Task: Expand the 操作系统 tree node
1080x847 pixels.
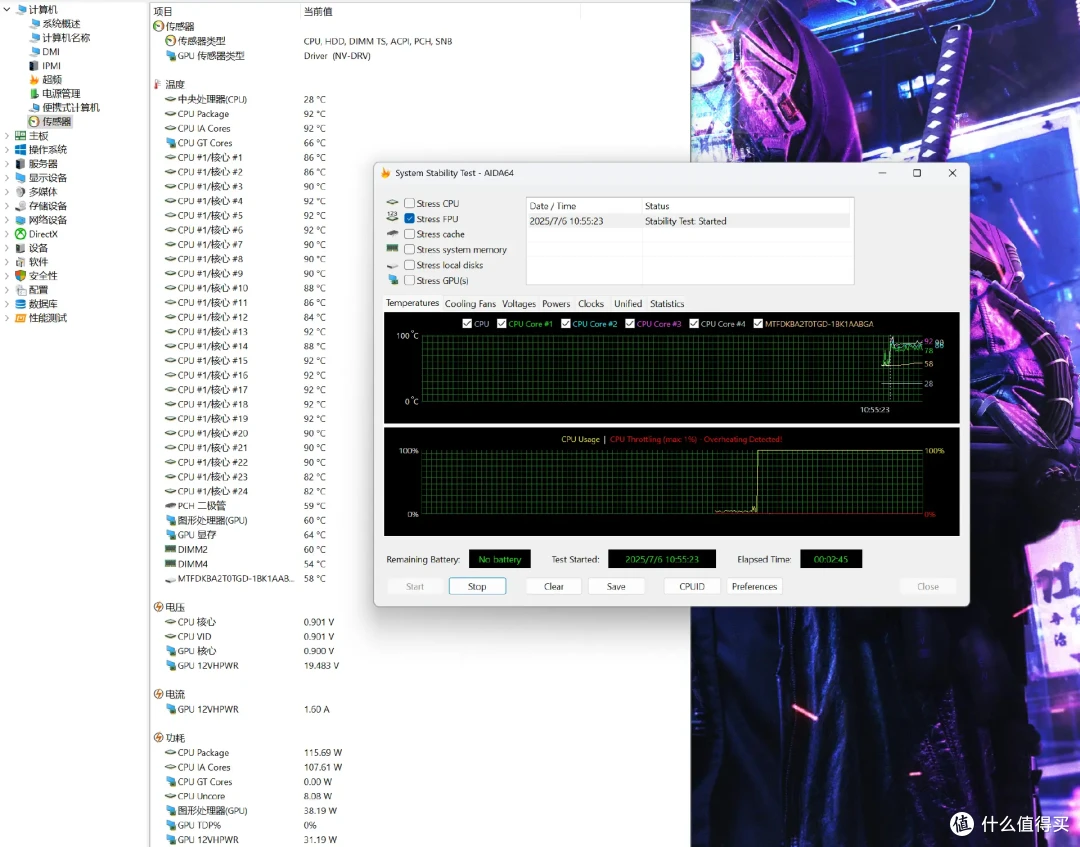Action: coord(7,149)
